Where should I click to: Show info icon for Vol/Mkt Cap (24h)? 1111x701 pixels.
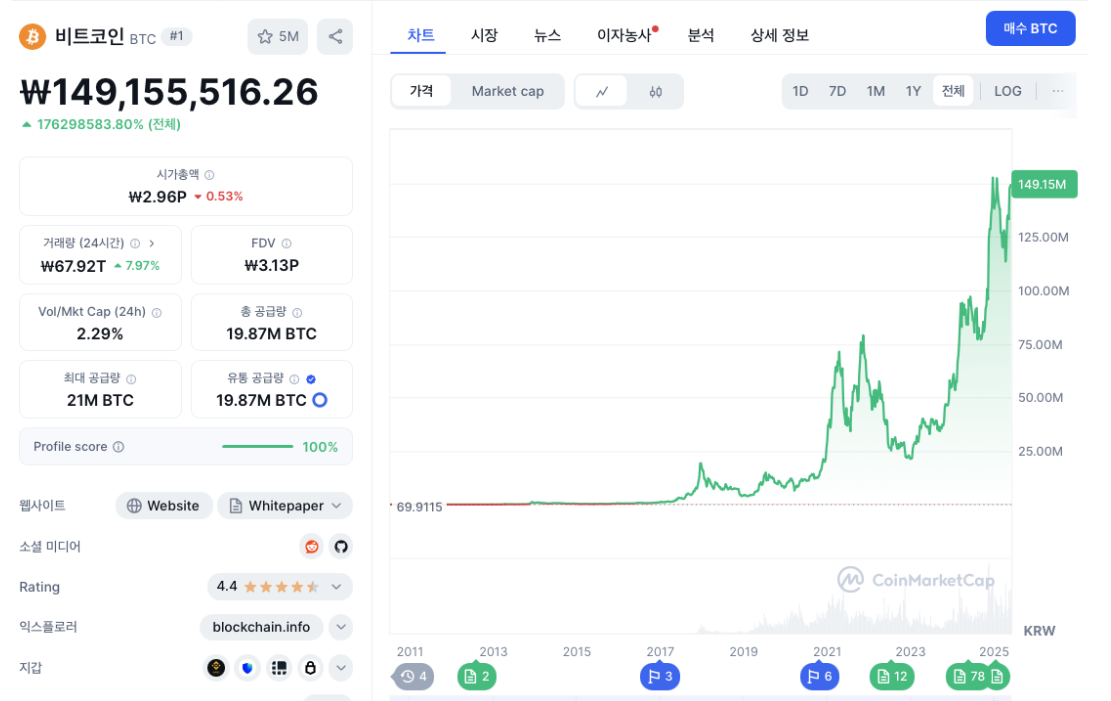pos(157,313)
